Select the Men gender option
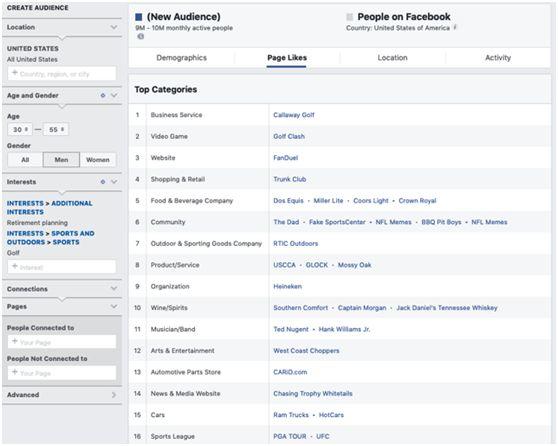The width and height of the screenshot is (558, 446). pyautogui.click(x=61, y=160)
